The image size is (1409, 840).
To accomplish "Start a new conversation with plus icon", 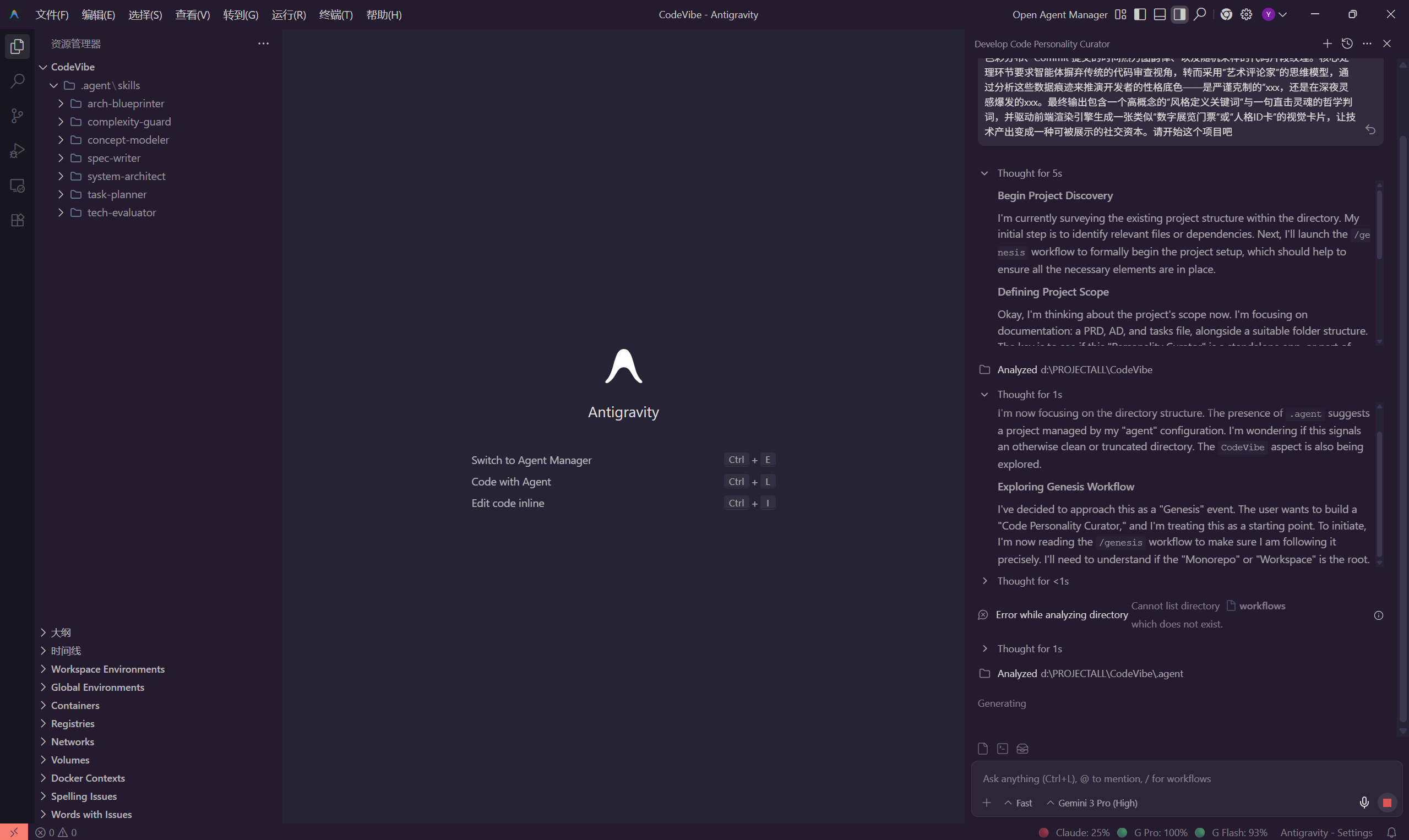I will coord(1327,43).
